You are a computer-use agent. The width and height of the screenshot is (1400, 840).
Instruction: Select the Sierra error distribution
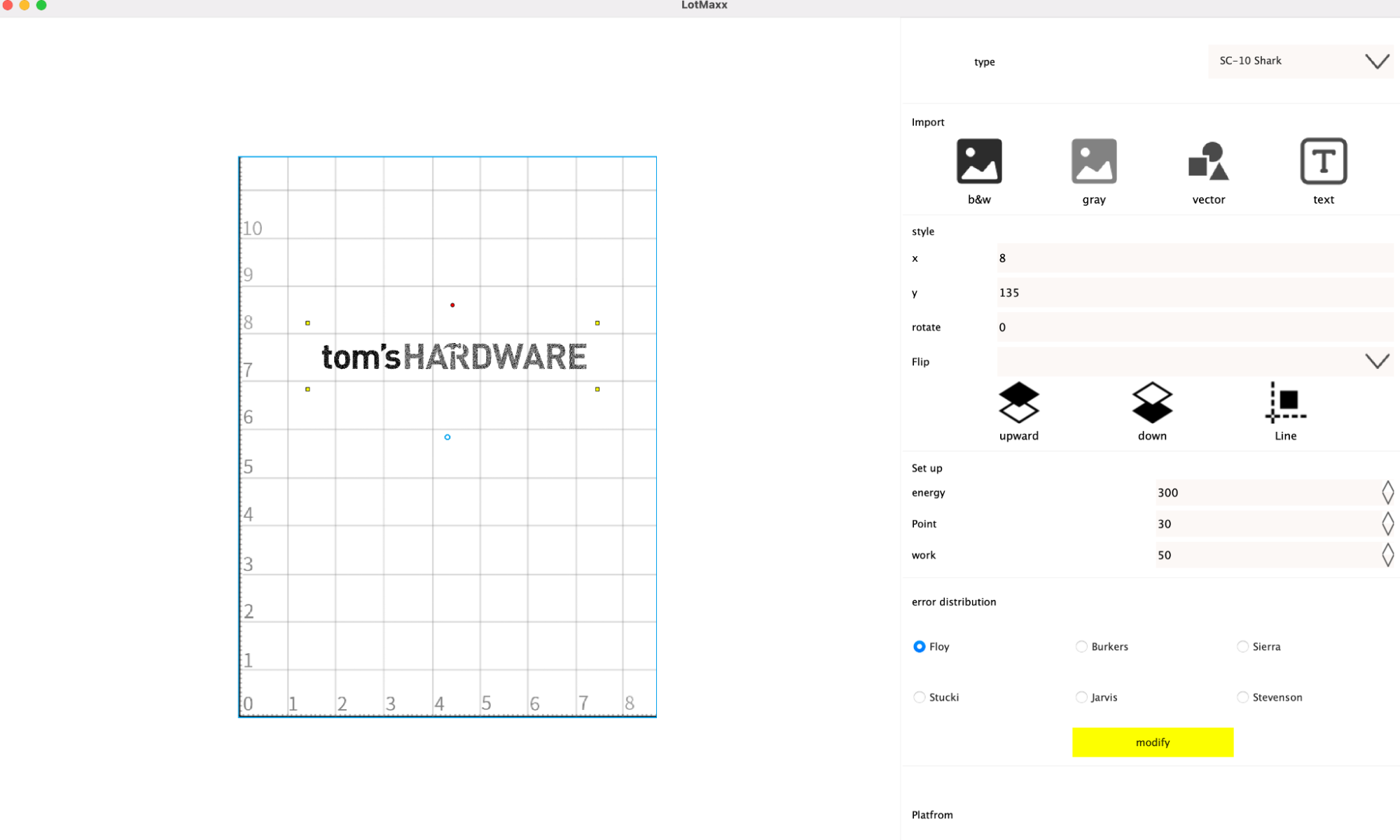1242,647
